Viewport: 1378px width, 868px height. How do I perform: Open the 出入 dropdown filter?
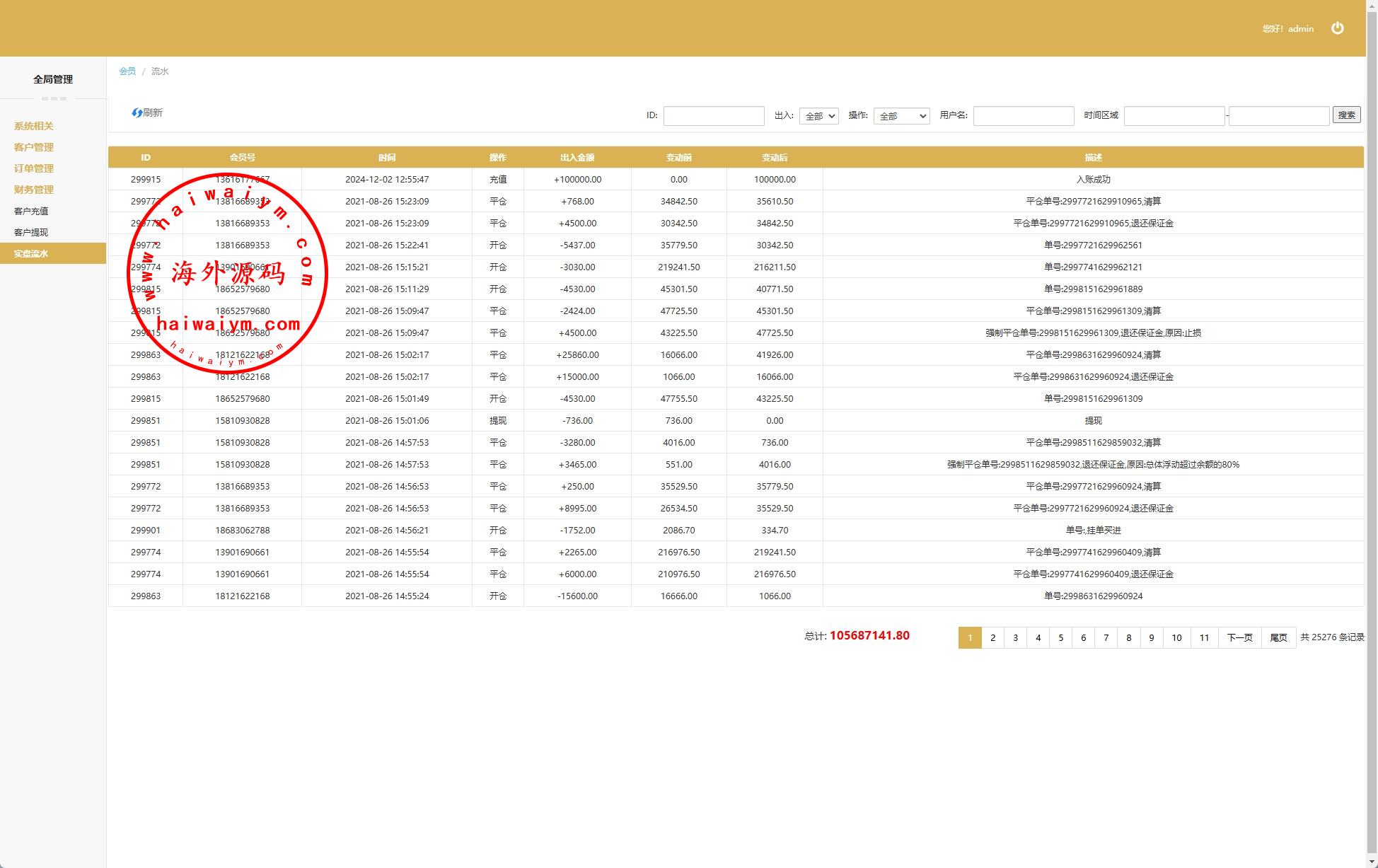pyautogui.click(x=818, y=116)
